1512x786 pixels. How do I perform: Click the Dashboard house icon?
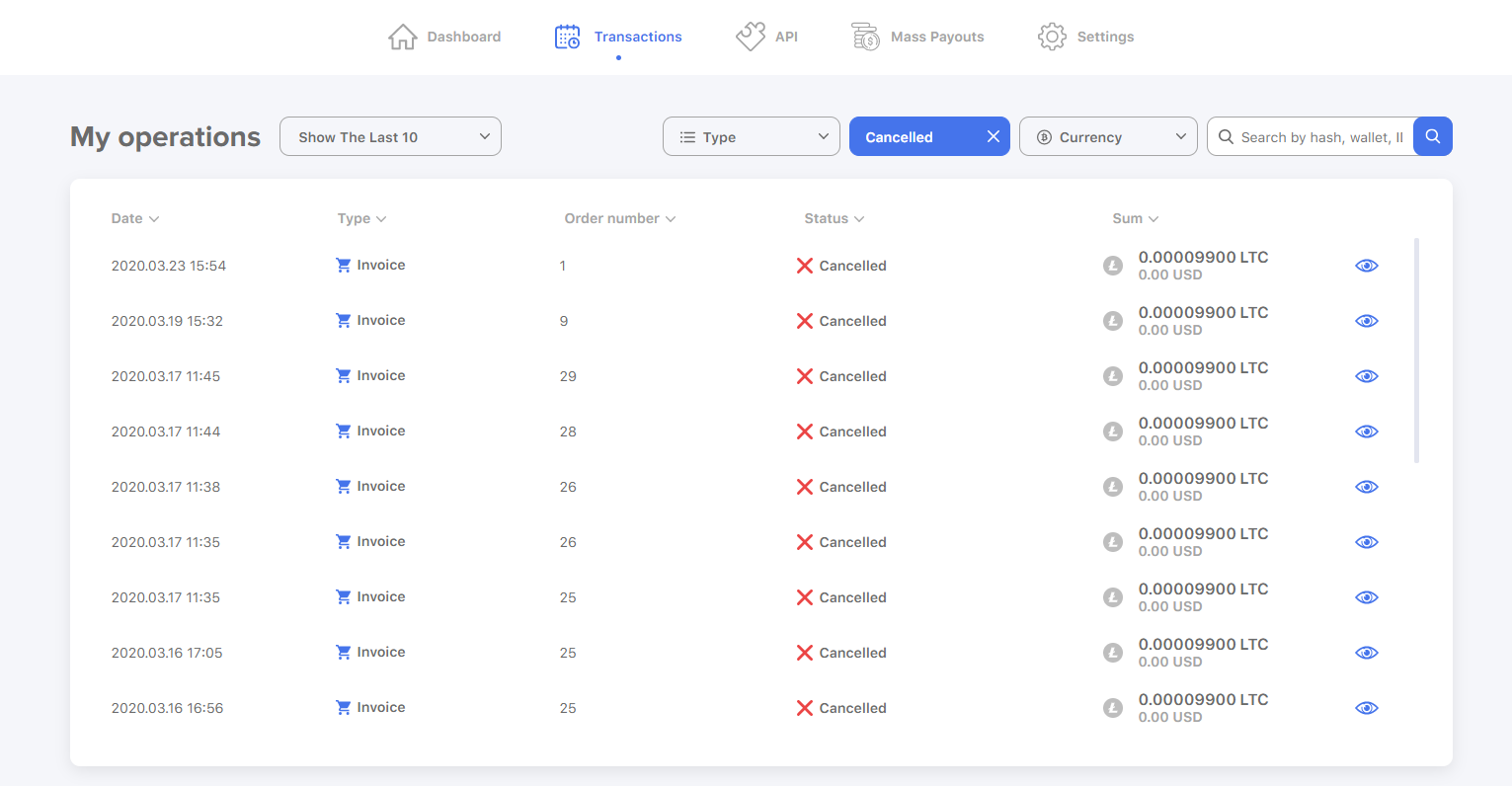402,37
